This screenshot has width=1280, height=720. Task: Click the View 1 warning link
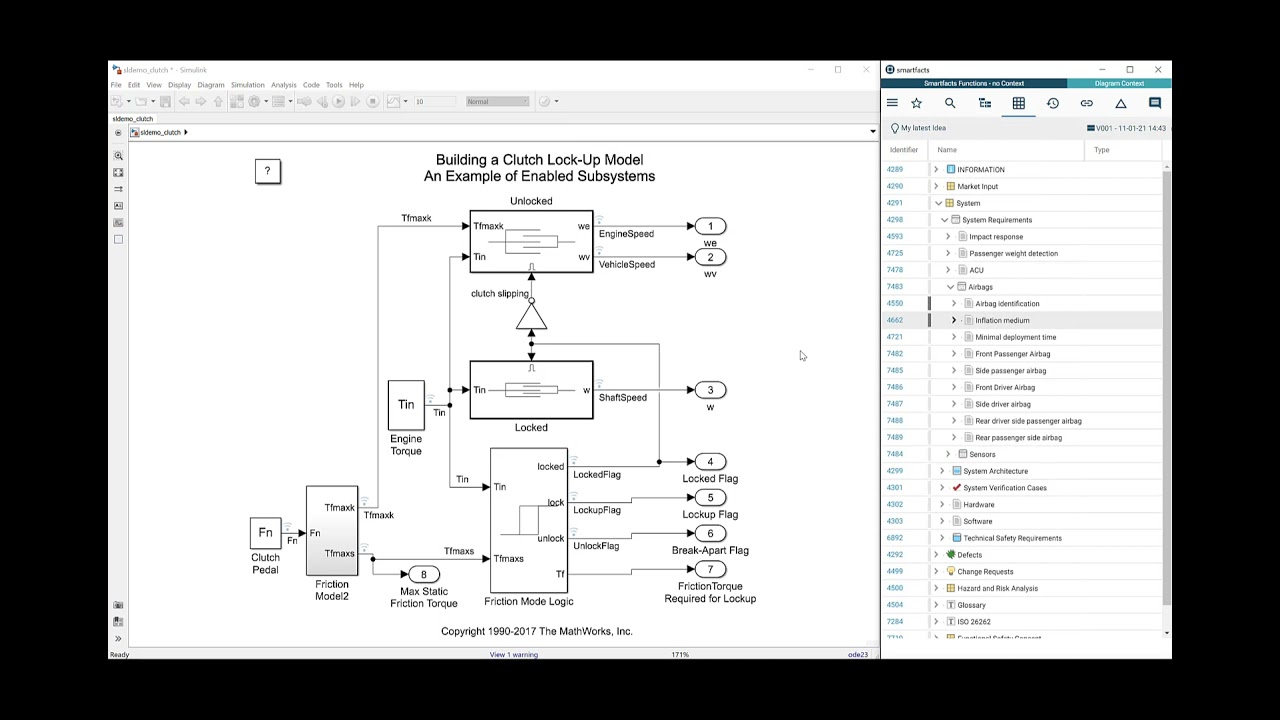[x=513, y=655]
